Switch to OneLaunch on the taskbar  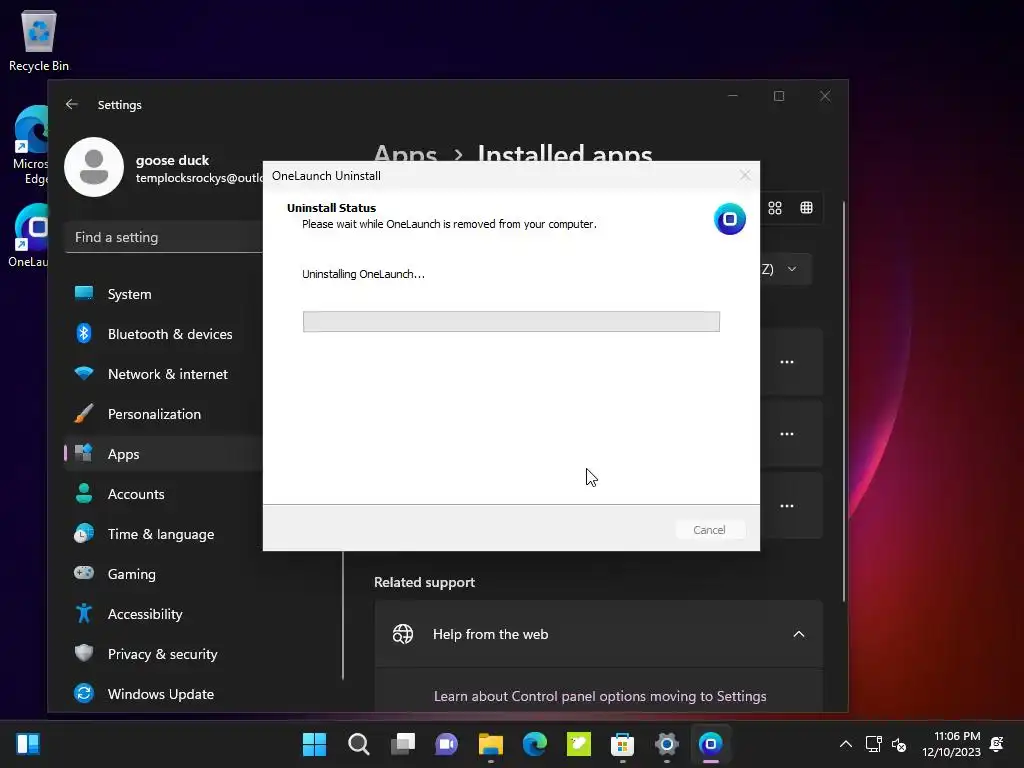point(711,744)
